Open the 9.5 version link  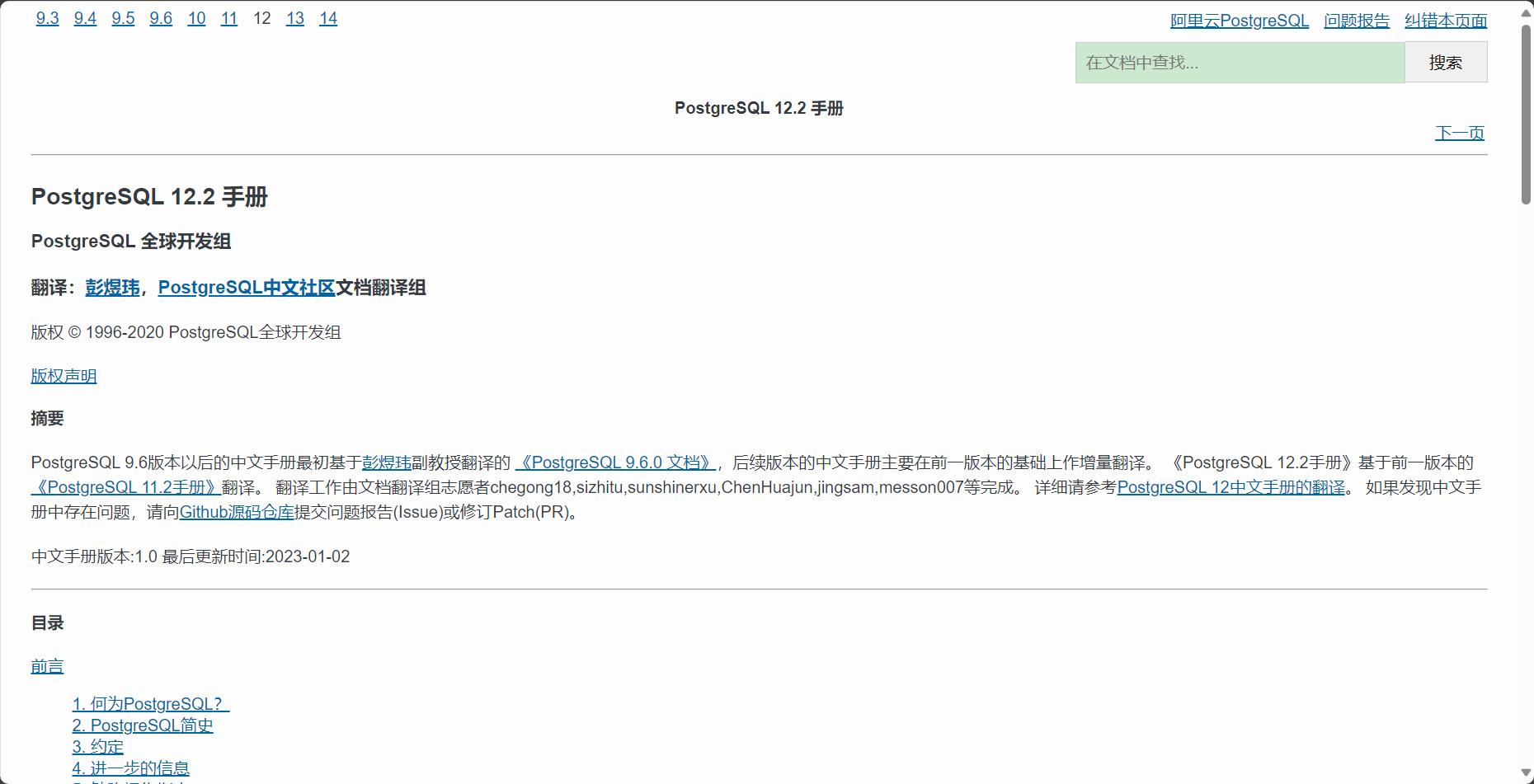(x=123, y=18)
